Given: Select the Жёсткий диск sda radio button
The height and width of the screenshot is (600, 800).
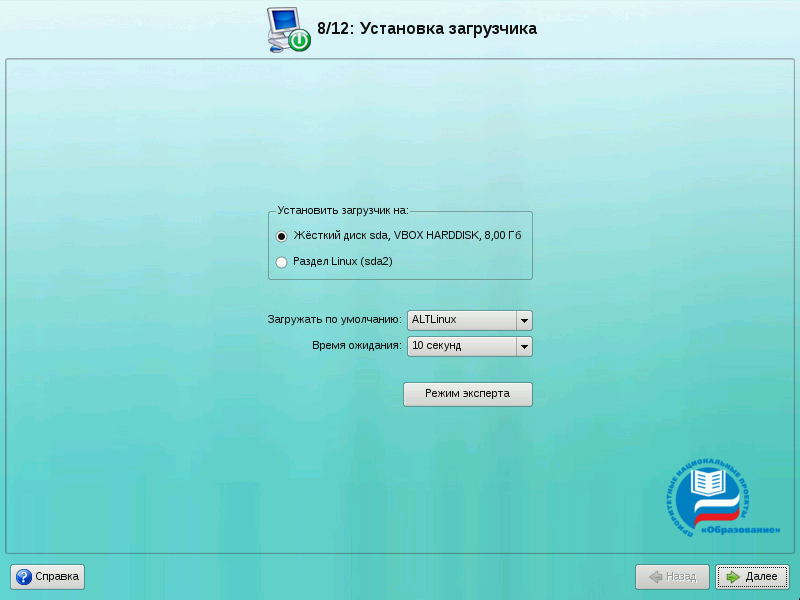Looking at the screenshot, I should pyautogui.click(x=281, y=236).
